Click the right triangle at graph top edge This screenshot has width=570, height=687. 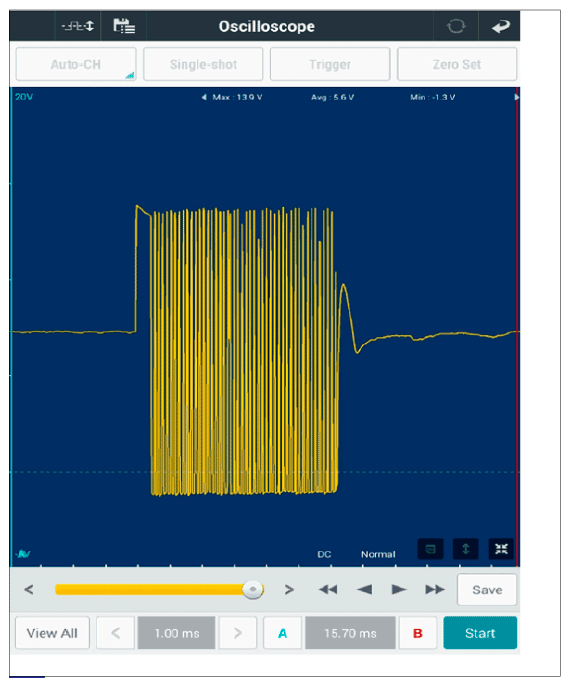(x=516, y=97)
